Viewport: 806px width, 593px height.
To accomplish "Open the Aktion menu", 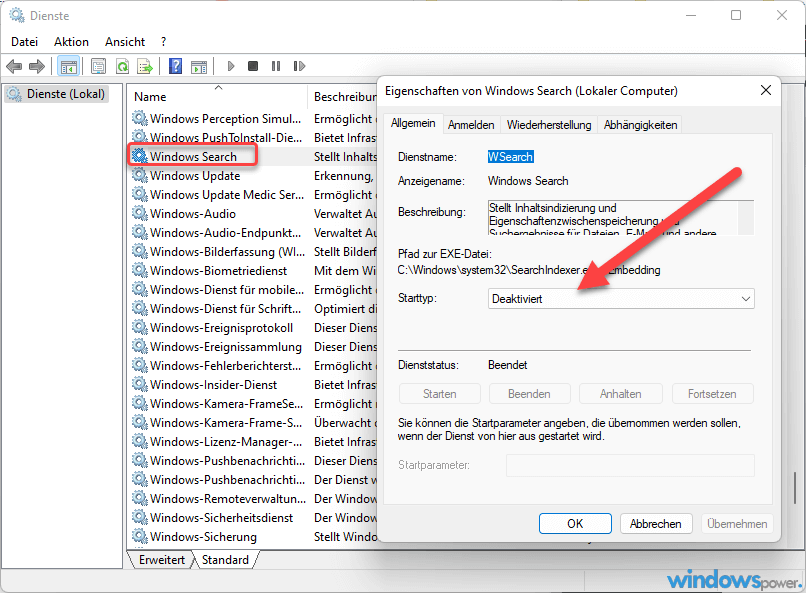I will (71, 42).
